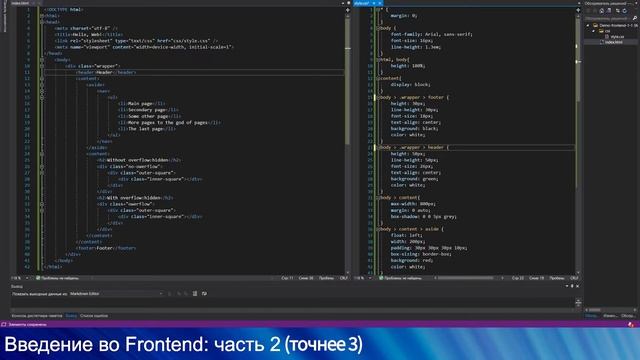Pin the style.css tab

tap(374, 3)
